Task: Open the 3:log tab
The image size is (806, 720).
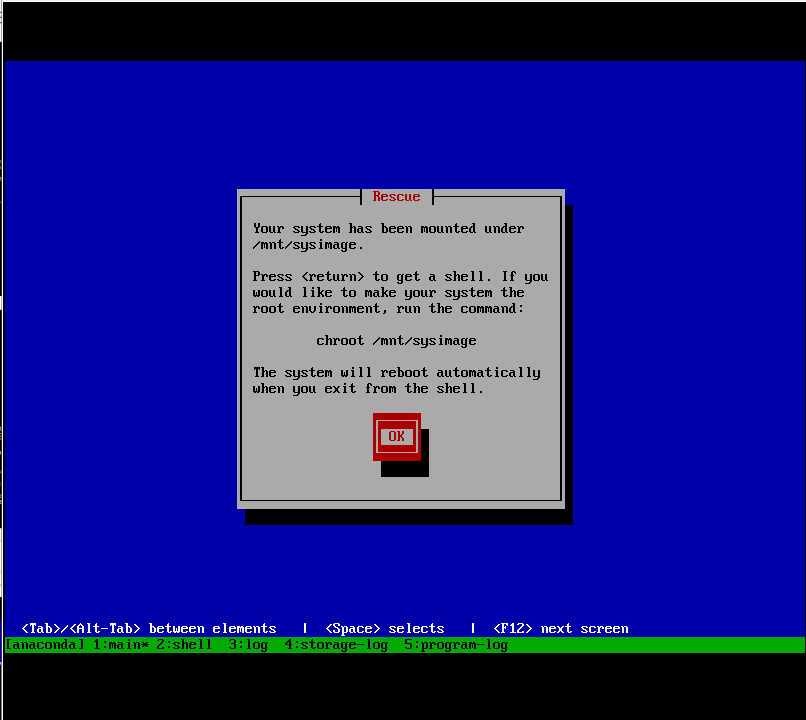Action: 248,645
